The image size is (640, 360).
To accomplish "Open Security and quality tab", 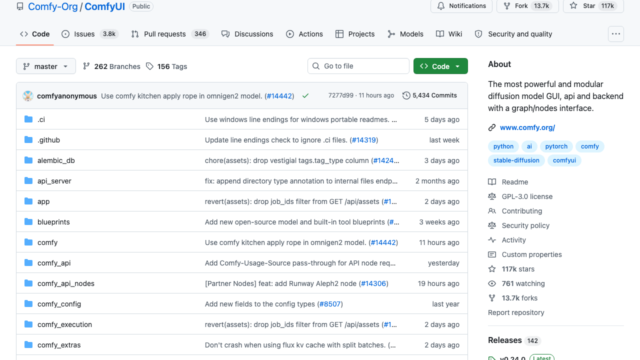I will pyautogui.click(x=513, y=34).
